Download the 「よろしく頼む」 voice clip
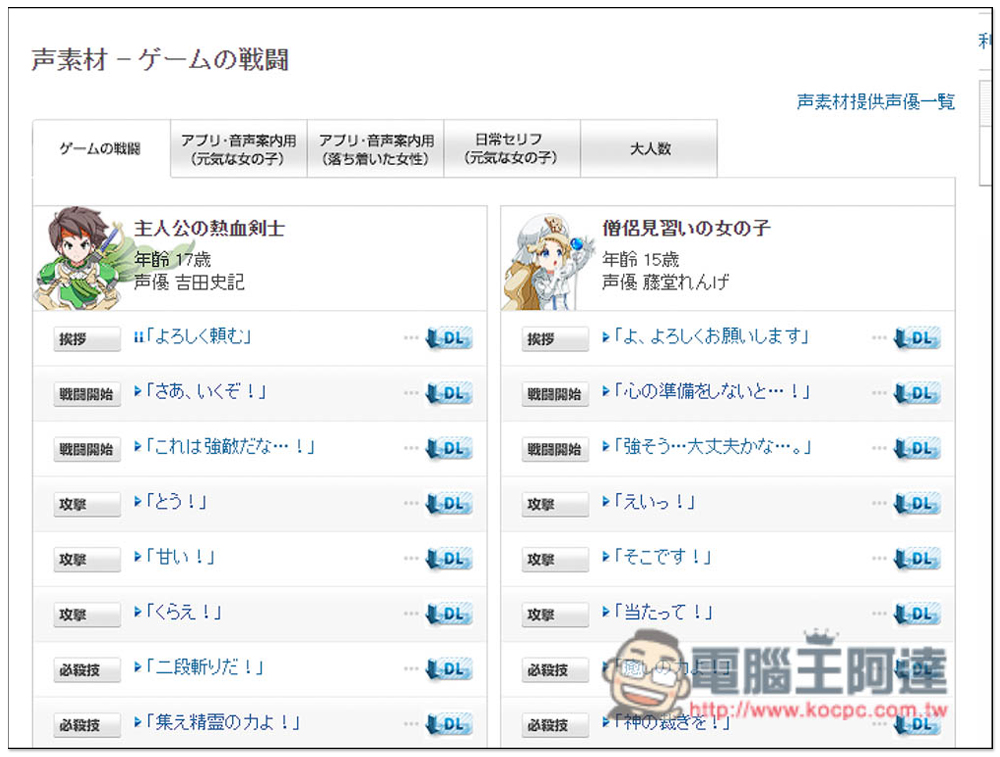Image resolution: width=1000 pixels, height=757 pixels. pos(449,339)
